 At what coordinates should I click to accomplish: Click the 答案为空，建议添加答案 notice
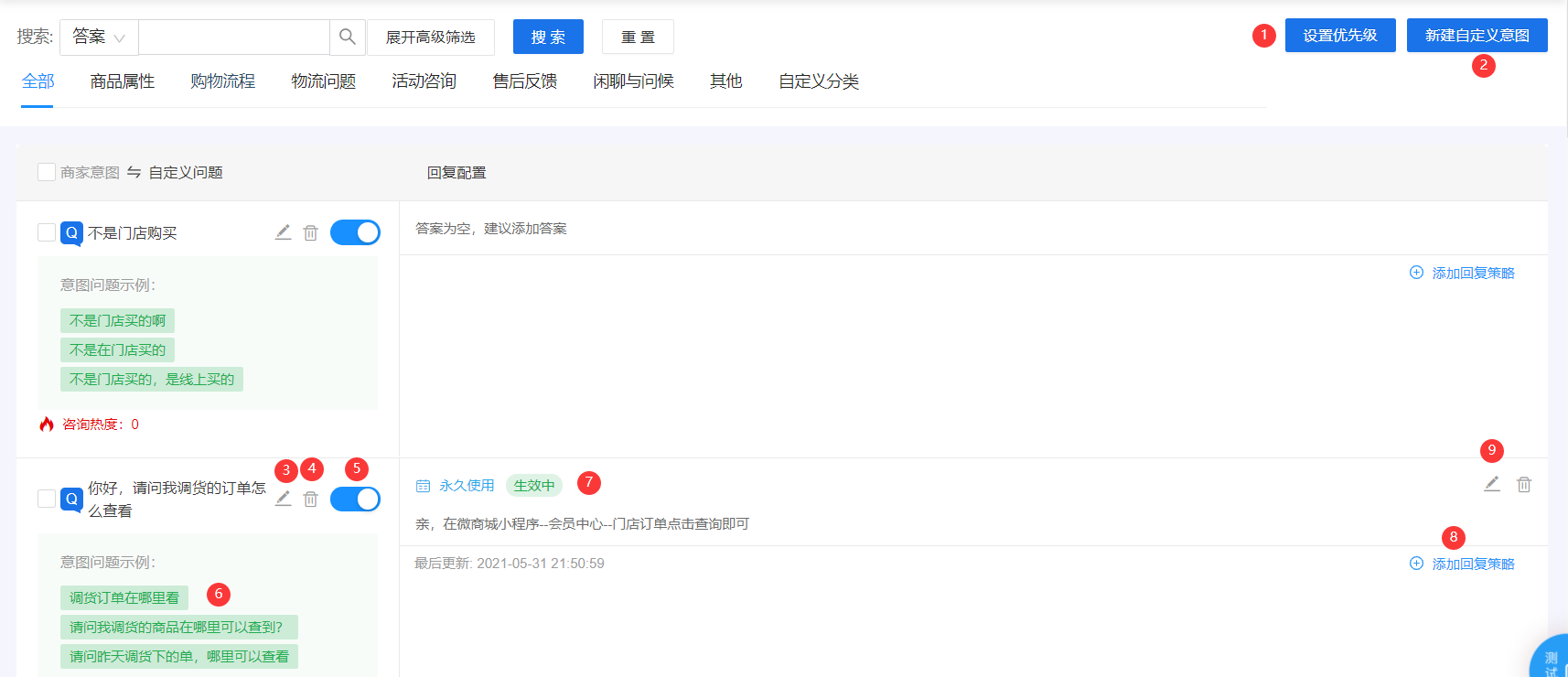coord(491,228)
